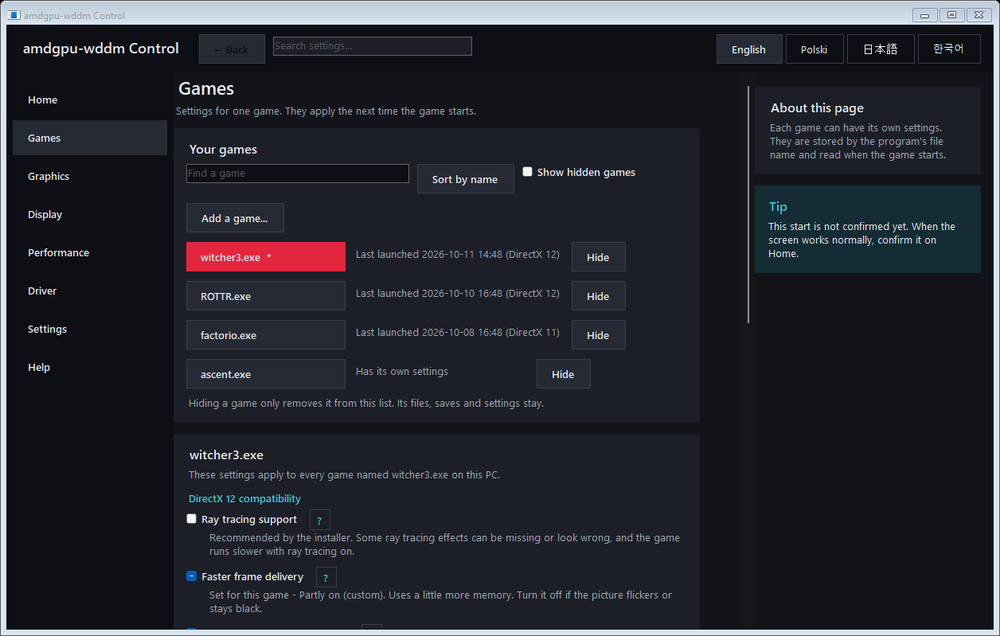Screen dimensions: 1000x636
Task: Switch to the Performance page
Action: [90, 253]
